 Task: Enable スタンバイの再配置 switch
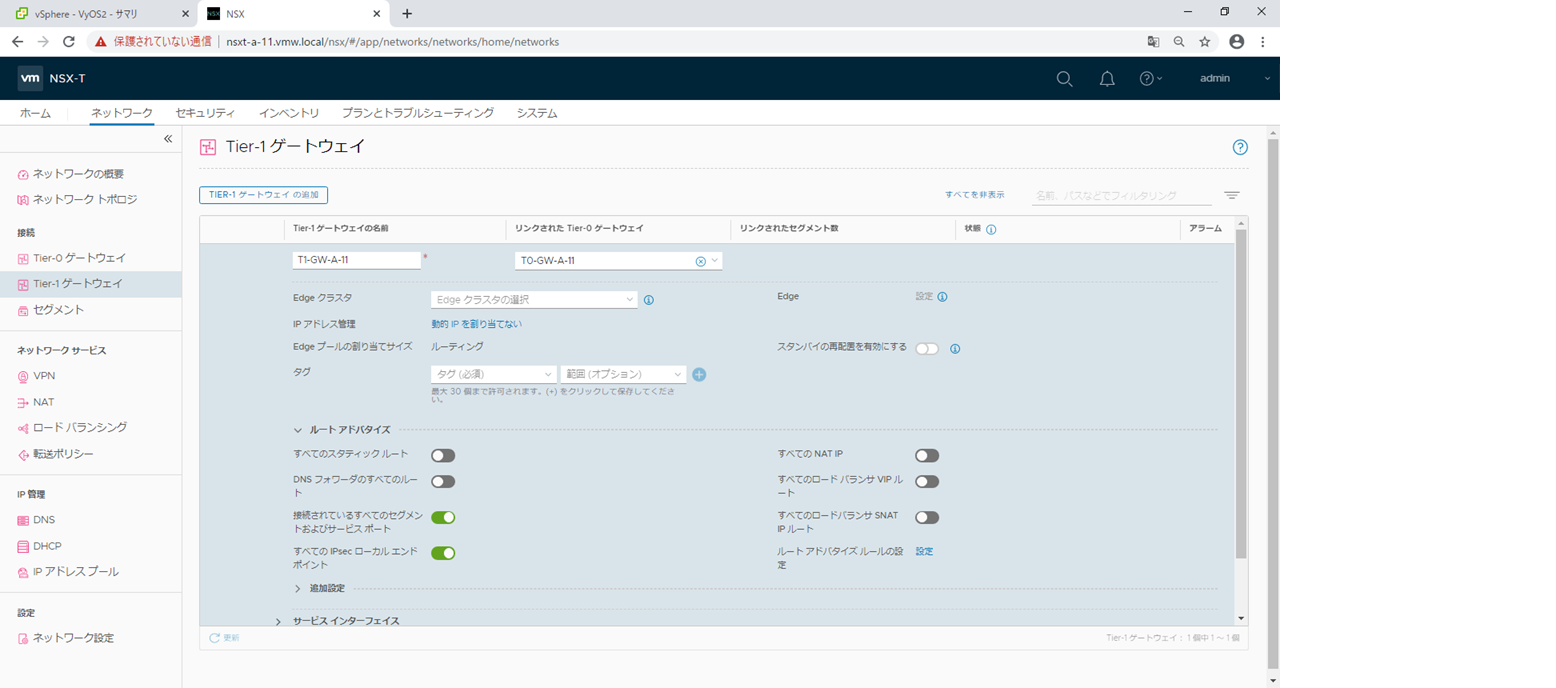927,349
